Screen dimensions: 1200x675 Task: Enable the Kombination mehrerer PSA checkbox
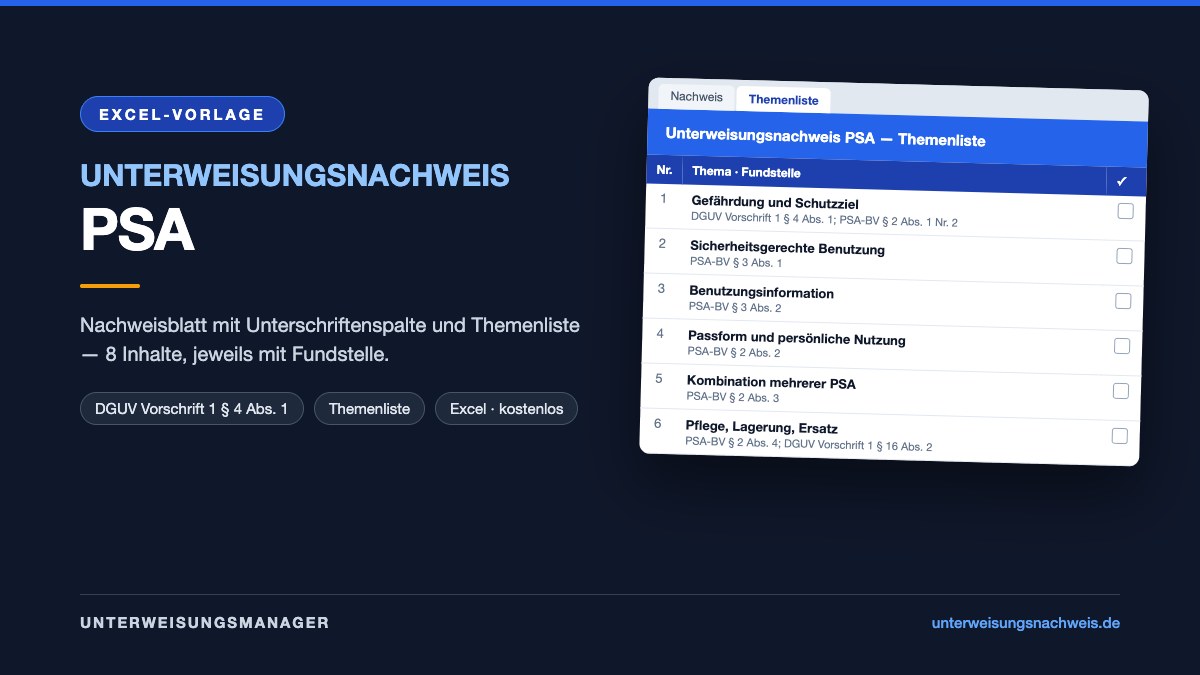click(x=1121, y=391)
